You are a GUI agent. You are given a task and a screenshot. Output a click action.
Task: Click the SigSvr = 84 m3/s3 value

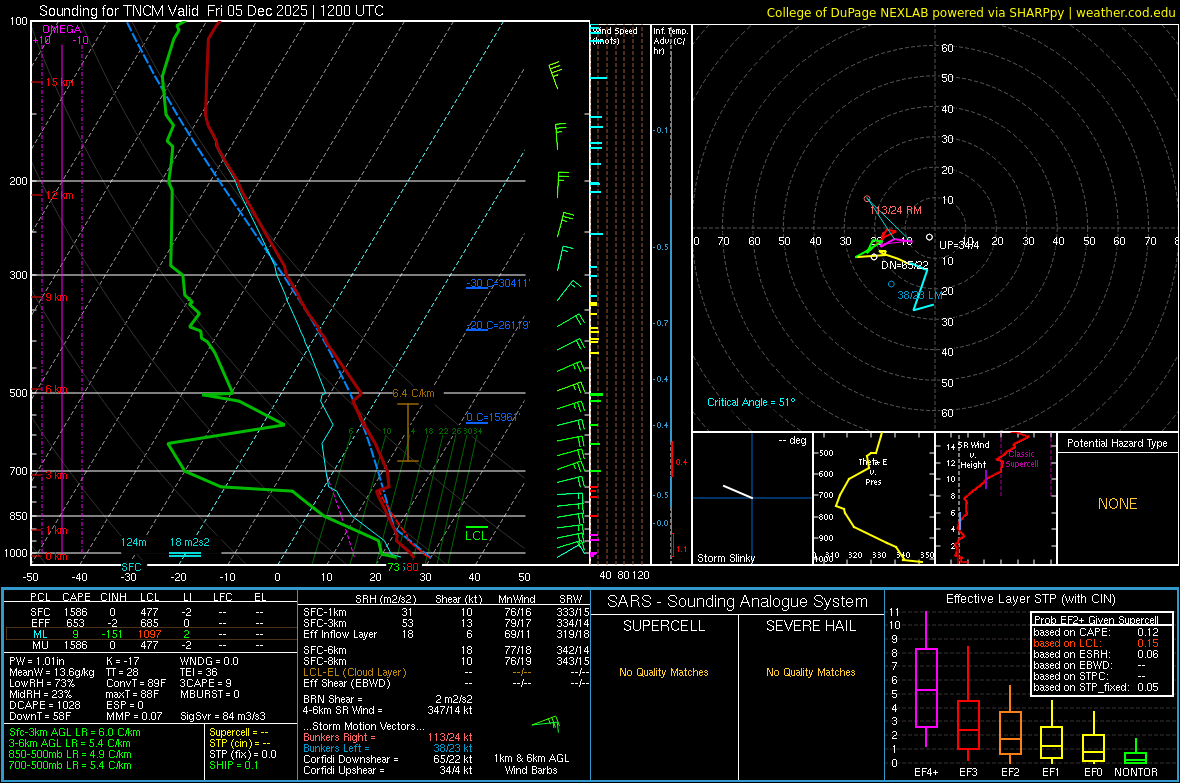click(223, 716)
